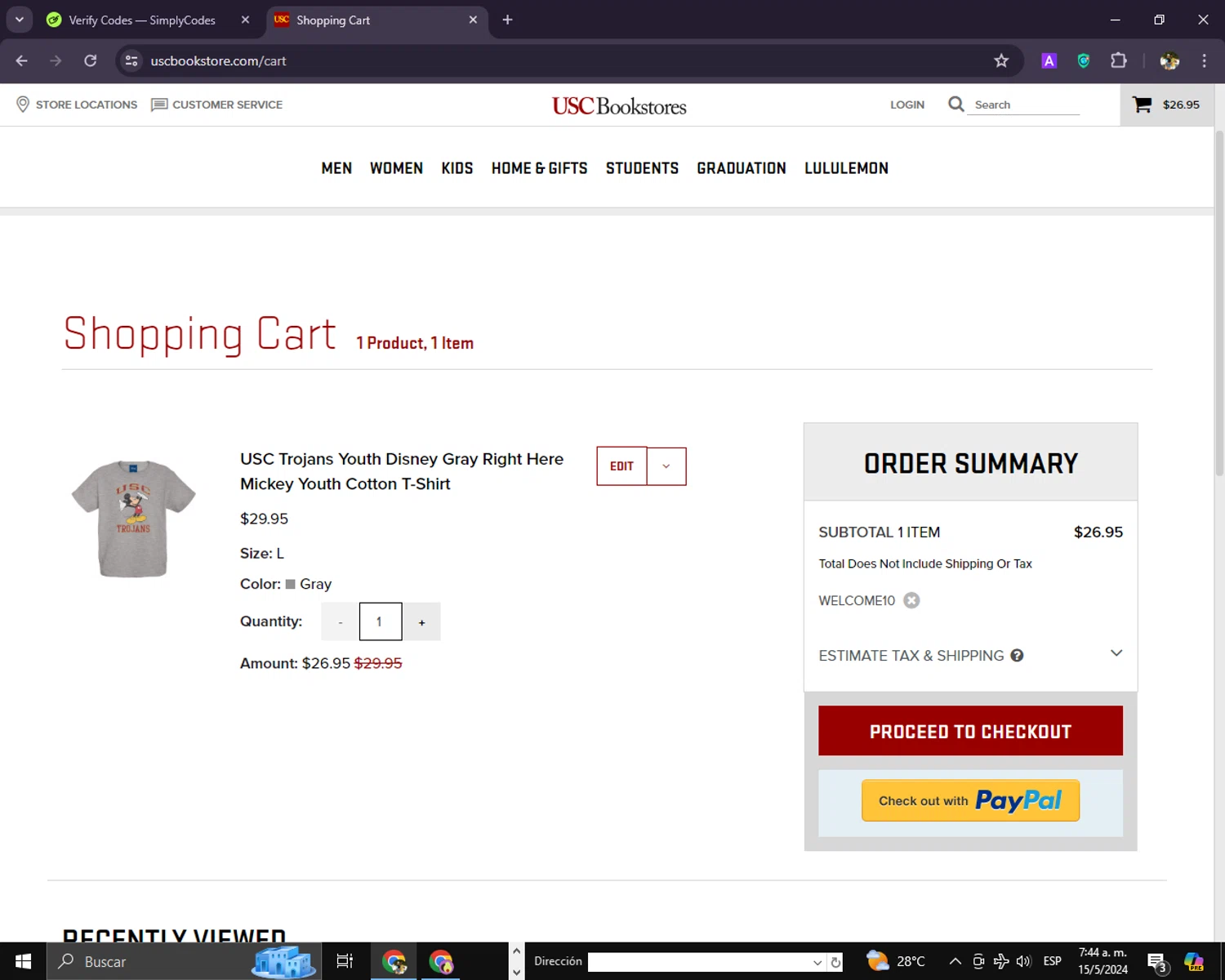This screenshot has width=1225, height=980.
Task: Click the T-shirt product thumbnail
Action: (x=133, y=519)
